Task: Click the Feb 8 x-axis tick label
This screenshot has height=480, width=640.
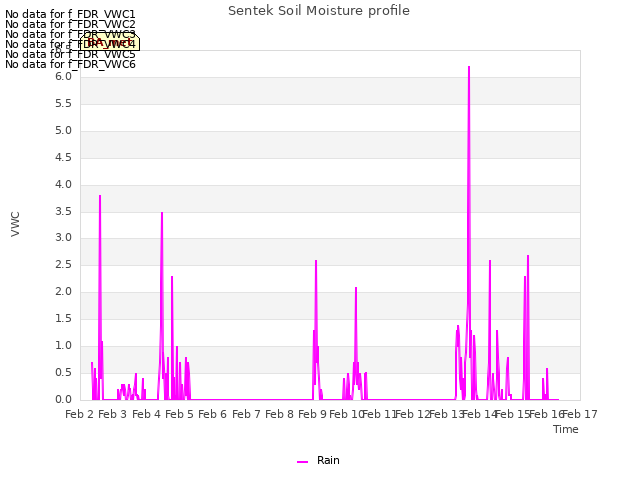Action: click(279, 414)
